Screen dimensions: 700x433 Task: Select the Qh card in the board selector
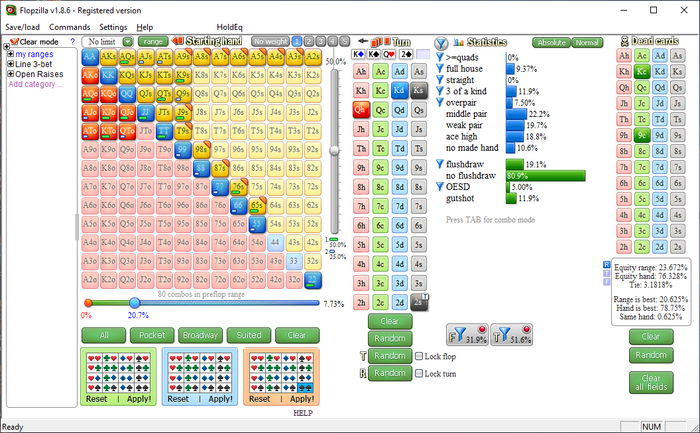pos(361,109)
